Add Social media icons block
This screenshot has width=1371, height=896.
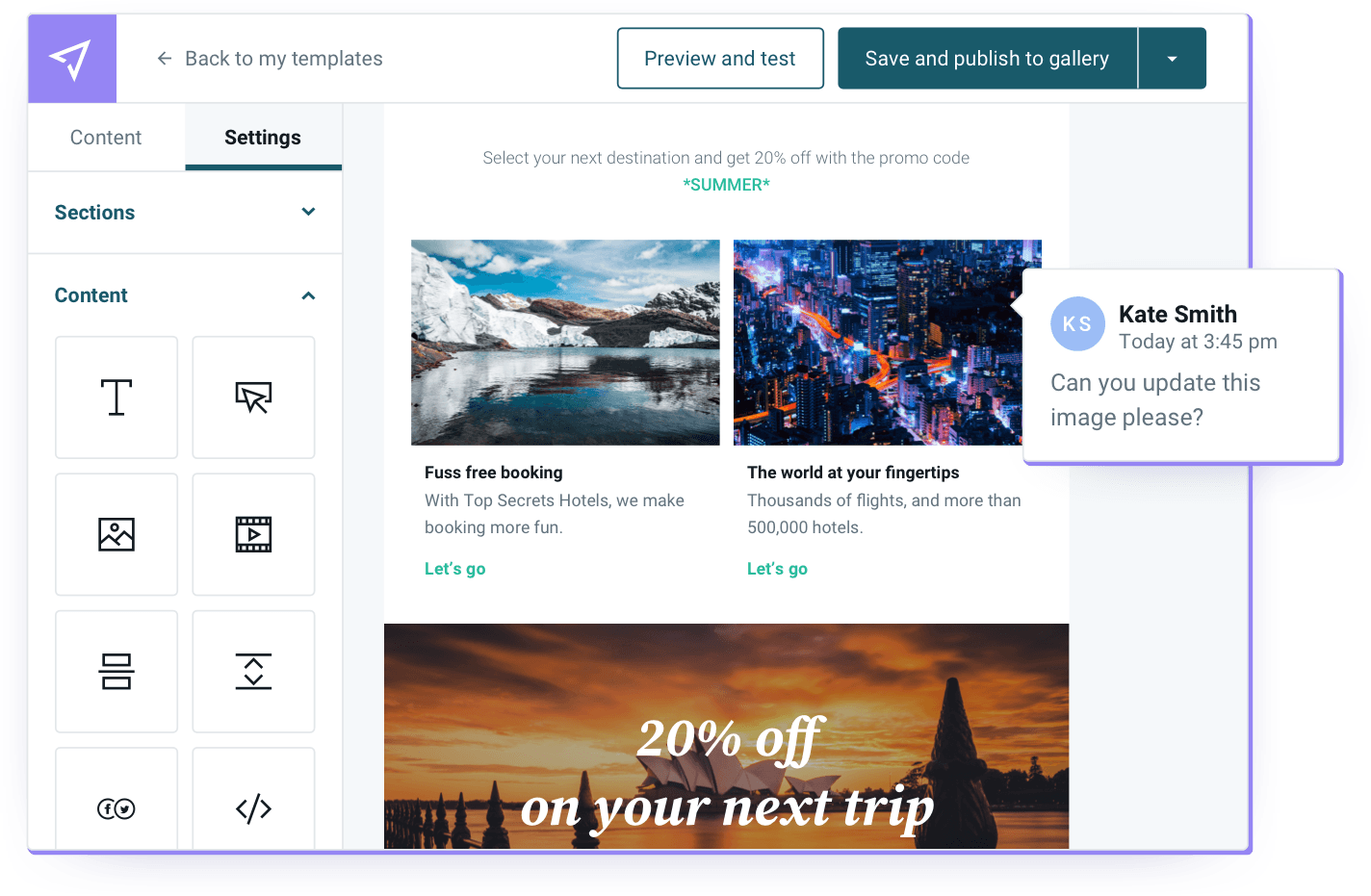116,799
